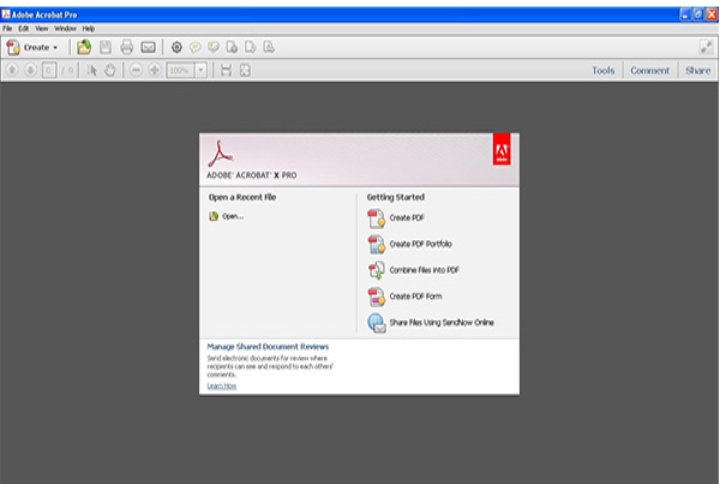Open the zoom level dropdown arrow
720x484 pixels.
(201, 70)
